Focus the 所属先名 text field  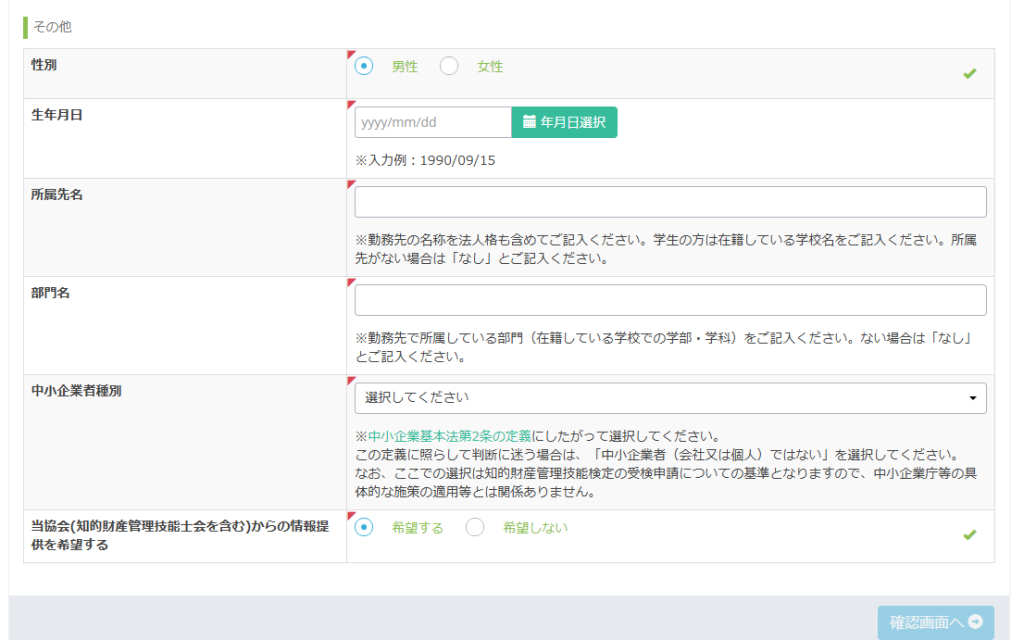[670, 201]
